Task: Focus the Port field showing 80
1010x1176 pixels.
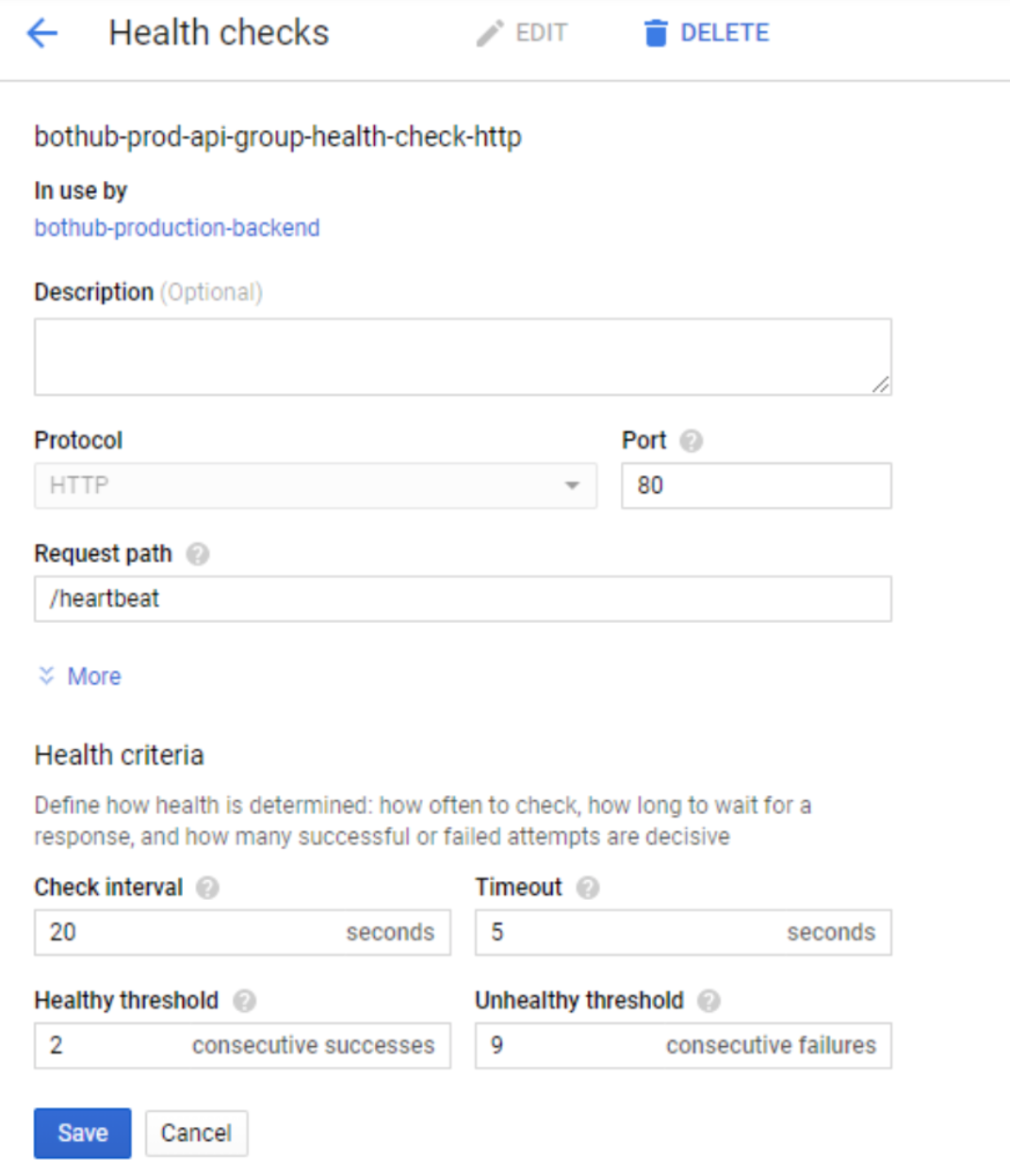Action: [757, 485]
